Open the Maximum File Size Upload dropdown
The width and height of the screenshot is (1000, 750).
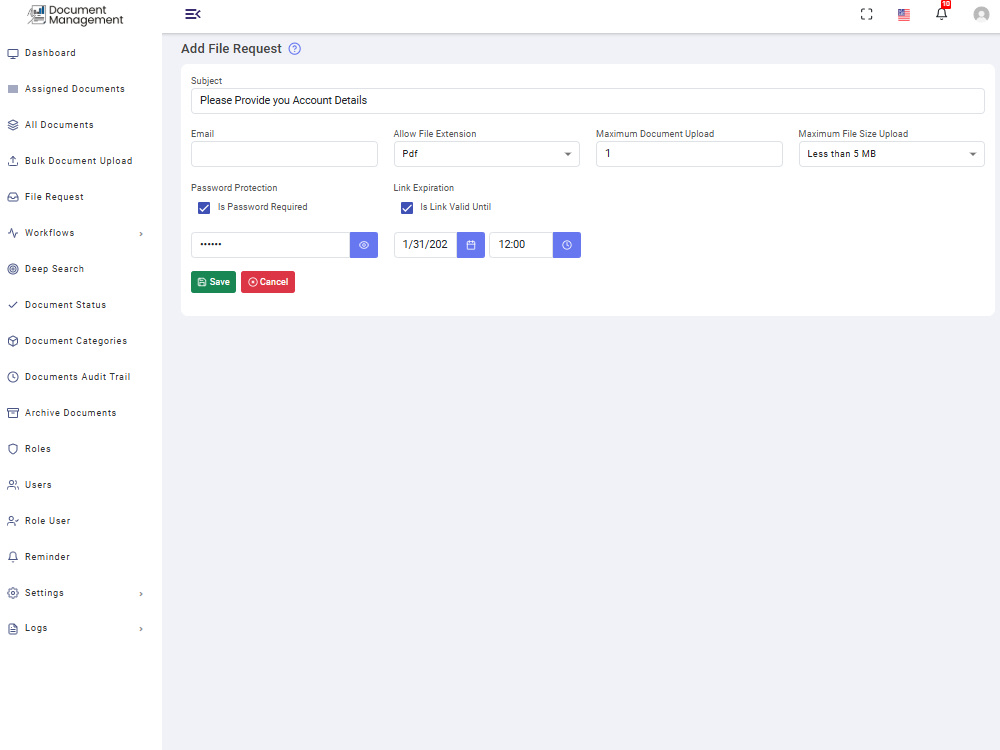click(x=892, y=154)
